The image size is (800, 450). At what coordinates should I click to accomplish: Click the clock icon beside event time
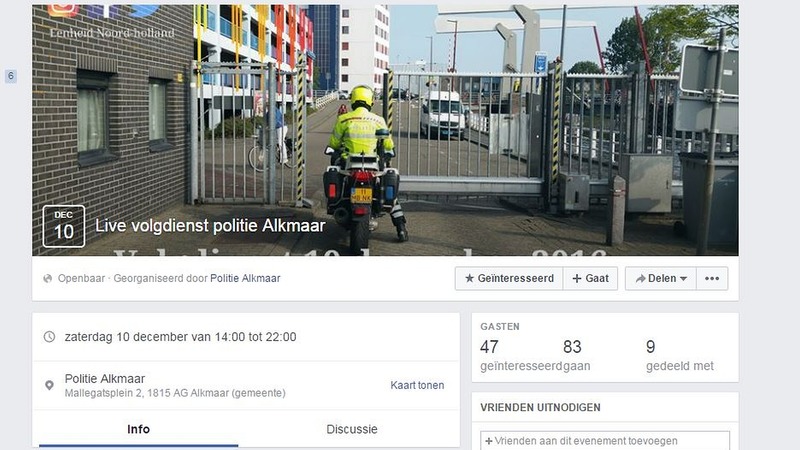tap(49, 337)
